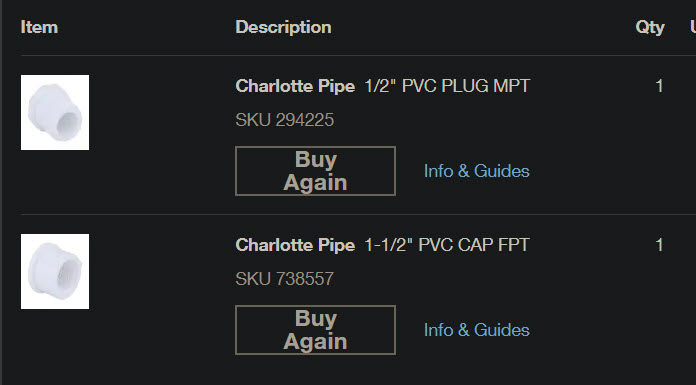Open Info & Guides for SKU 738557

(476, 330)
